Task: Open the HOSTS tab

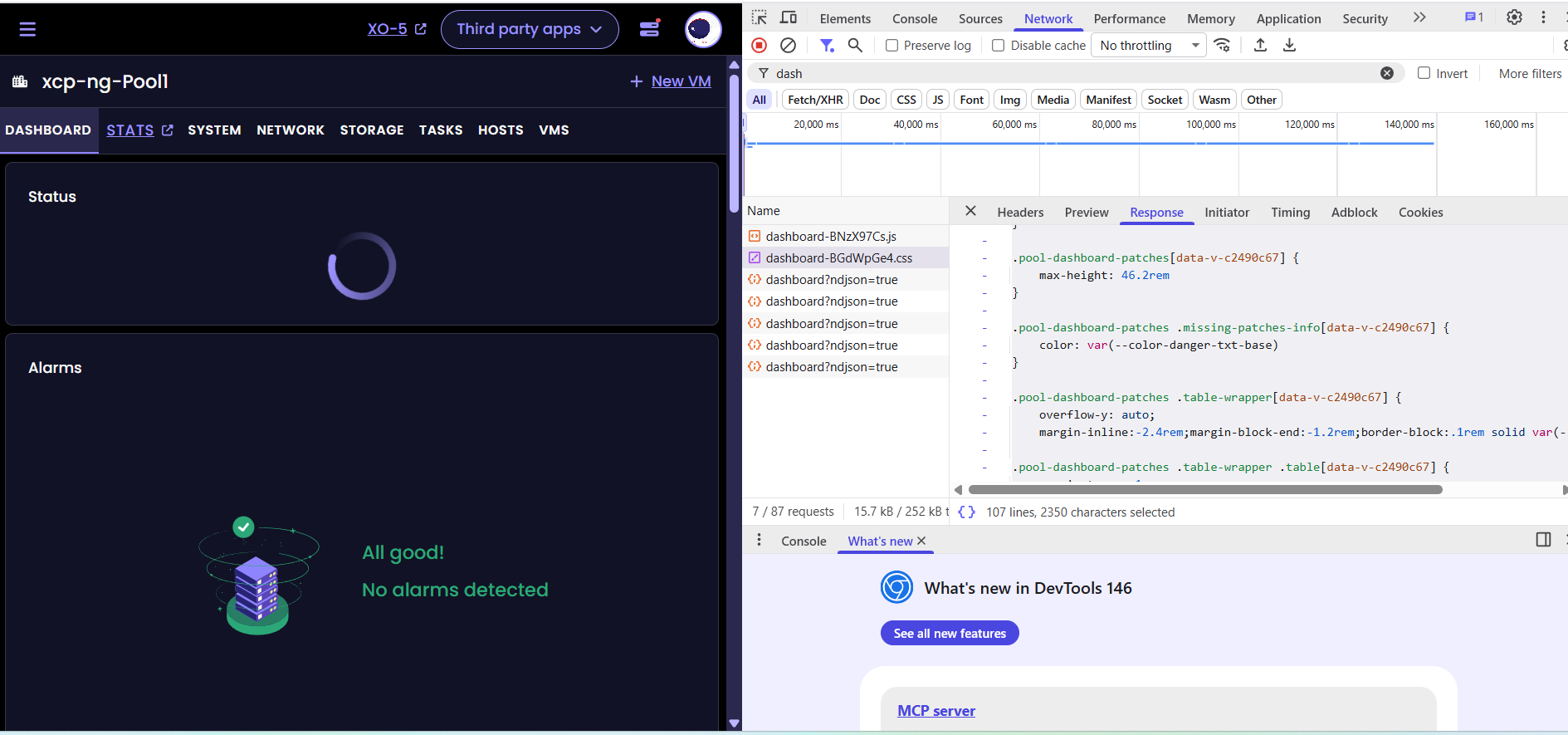Action: 501,130
